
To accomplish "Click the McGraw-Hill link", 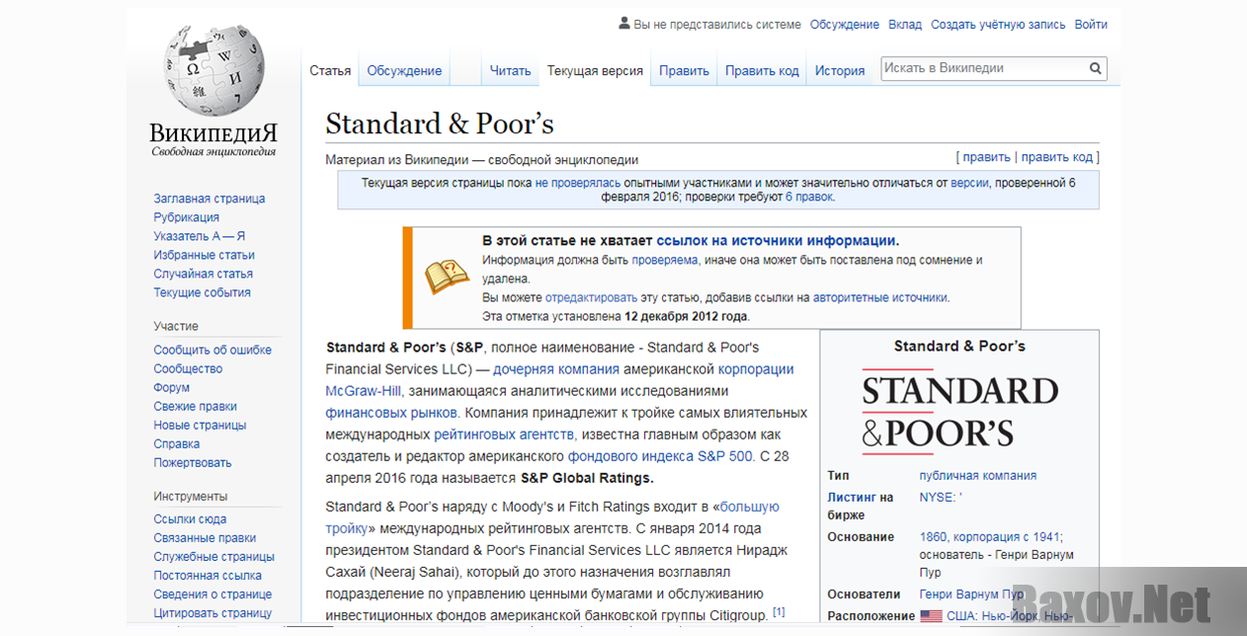I will click(x=363, y=391).
